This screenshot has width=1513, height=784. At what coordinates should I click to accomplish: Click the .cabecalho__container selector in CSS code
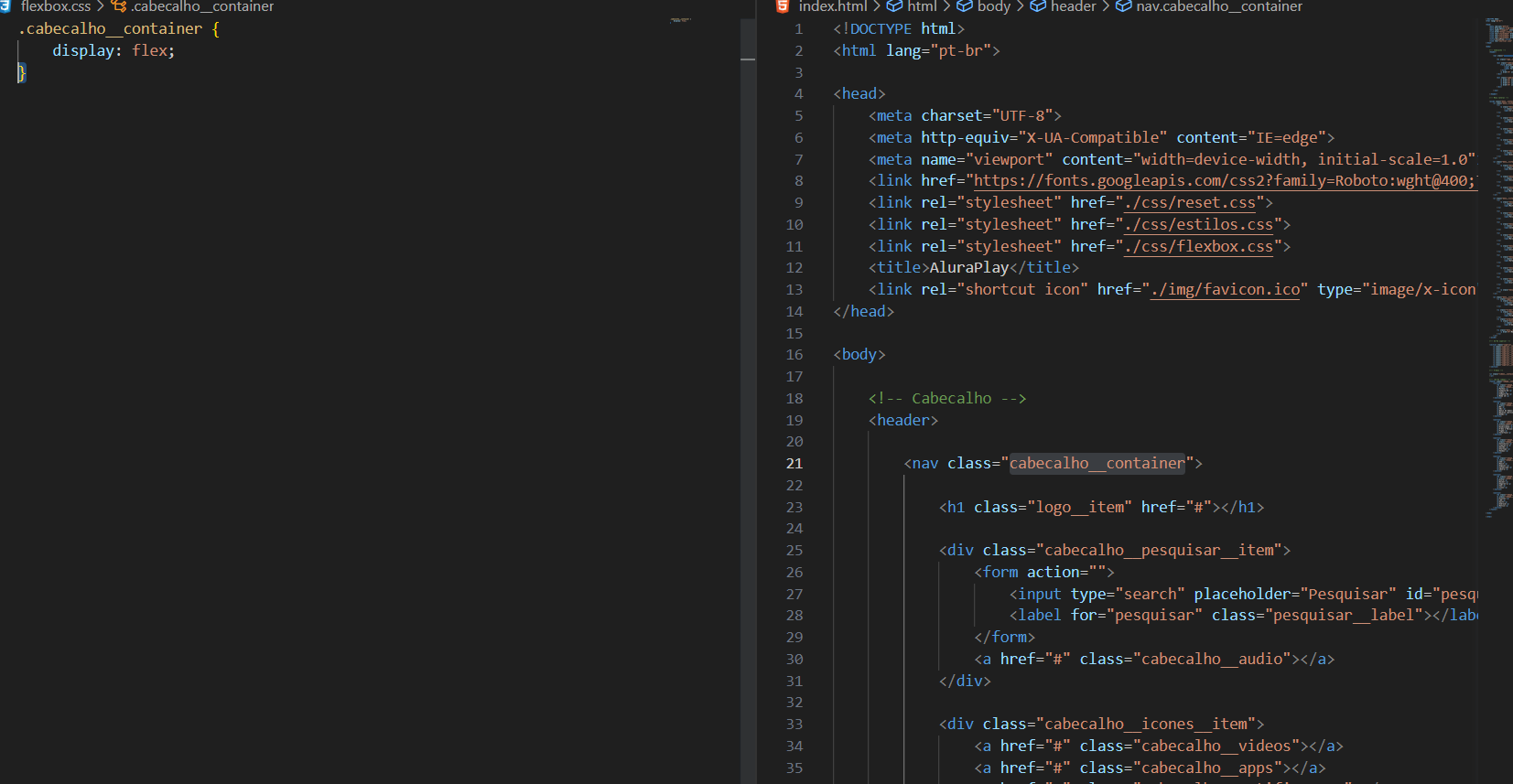pyautogui.click(x=110, y=29)
